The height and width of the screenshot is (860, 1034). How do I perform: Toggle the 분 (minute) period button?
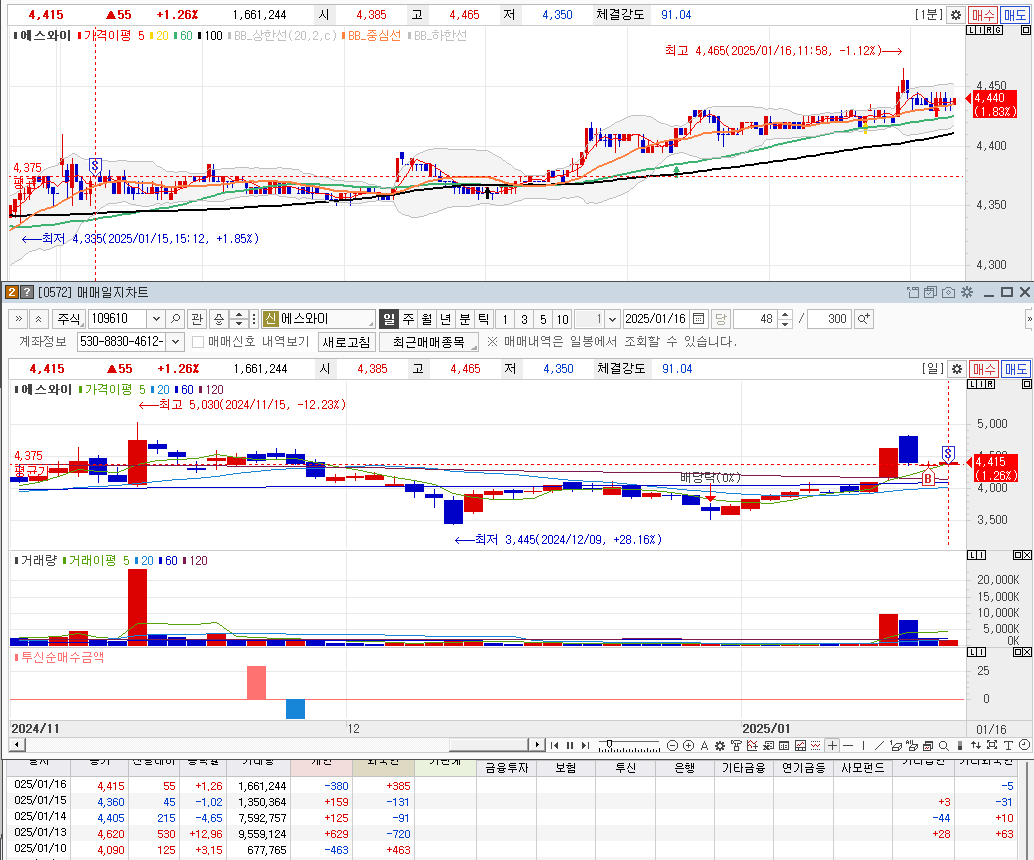(x=464, y=319)
